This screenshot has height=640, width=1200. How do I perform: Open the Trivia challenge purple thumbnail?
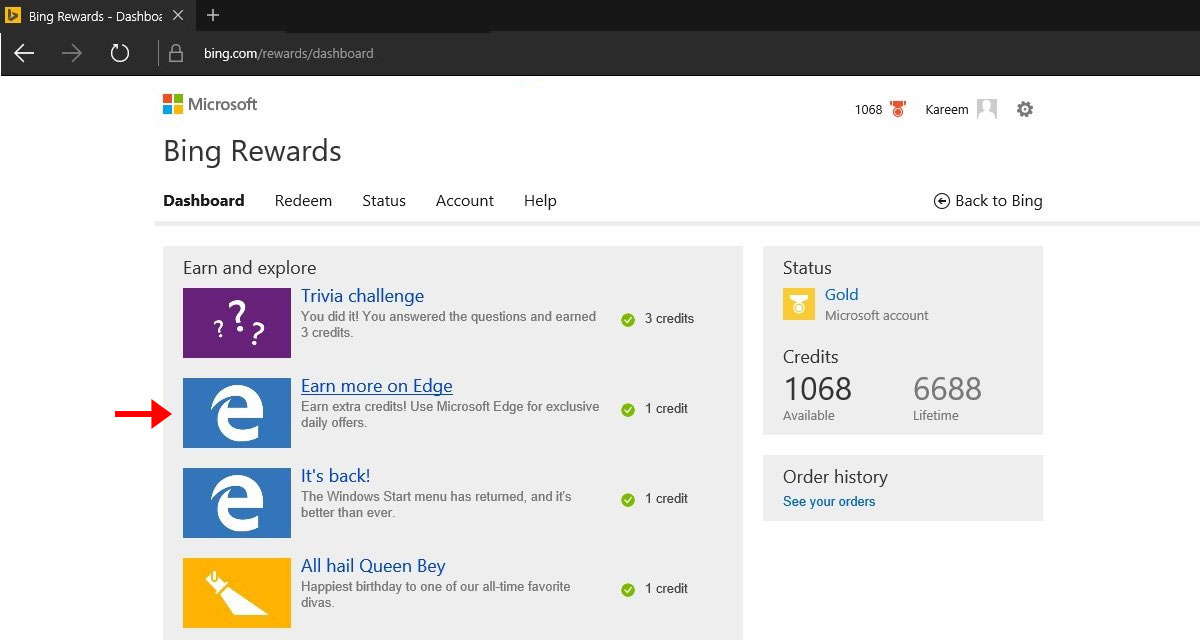point(237,323)
